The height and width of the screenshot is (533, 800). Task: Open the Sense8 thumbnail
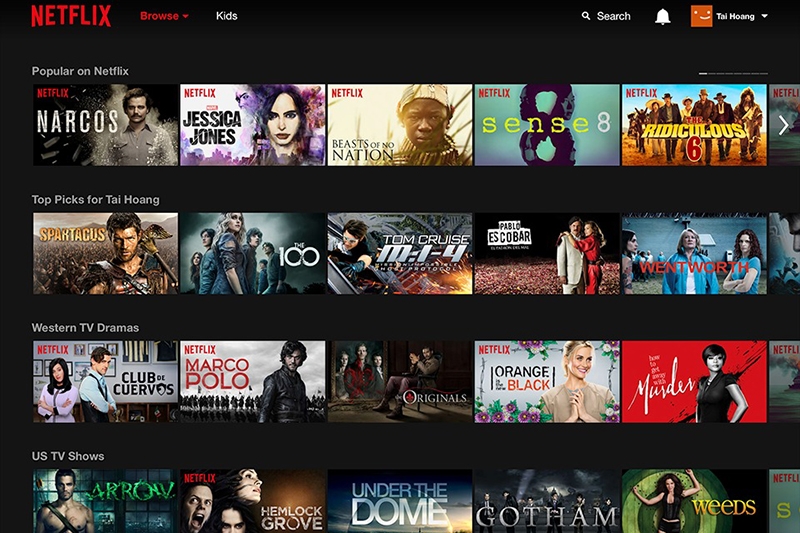point(547,125)
